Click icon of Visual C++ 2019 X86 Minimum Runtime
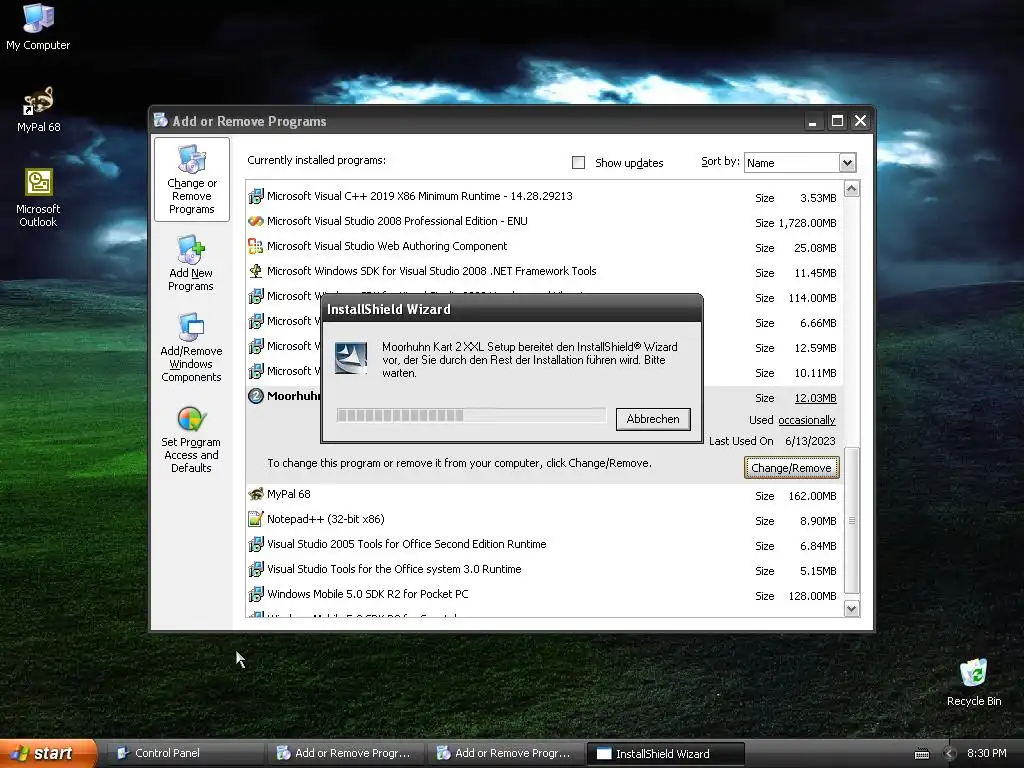 [255, 196]
